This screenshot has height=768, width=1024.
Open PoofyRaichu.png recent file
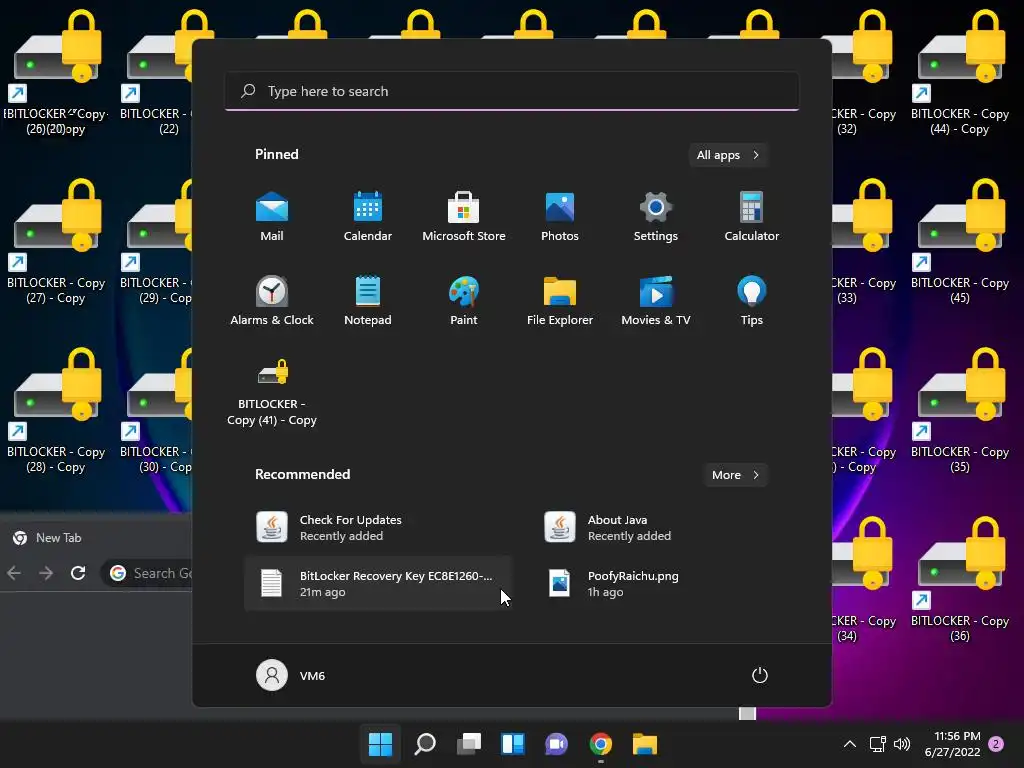[666, 583]
